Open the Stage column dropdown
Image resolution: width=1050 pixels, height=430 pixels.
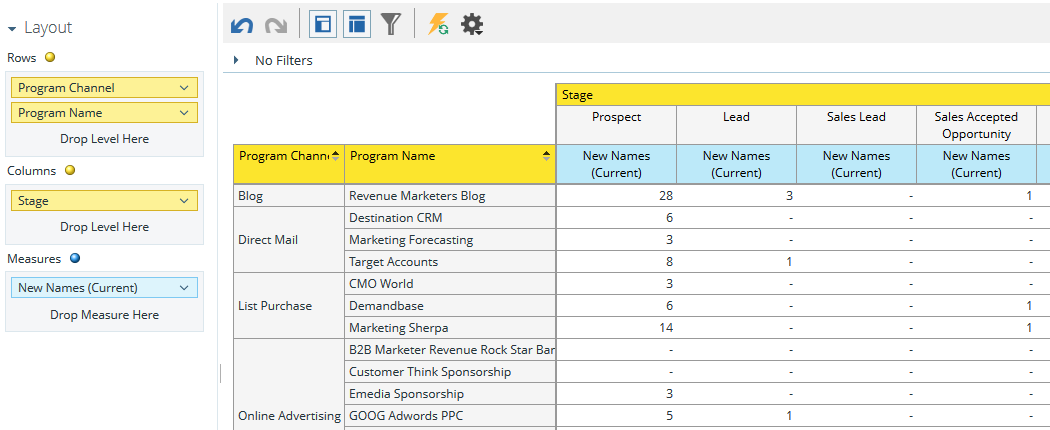click(184, 201)
